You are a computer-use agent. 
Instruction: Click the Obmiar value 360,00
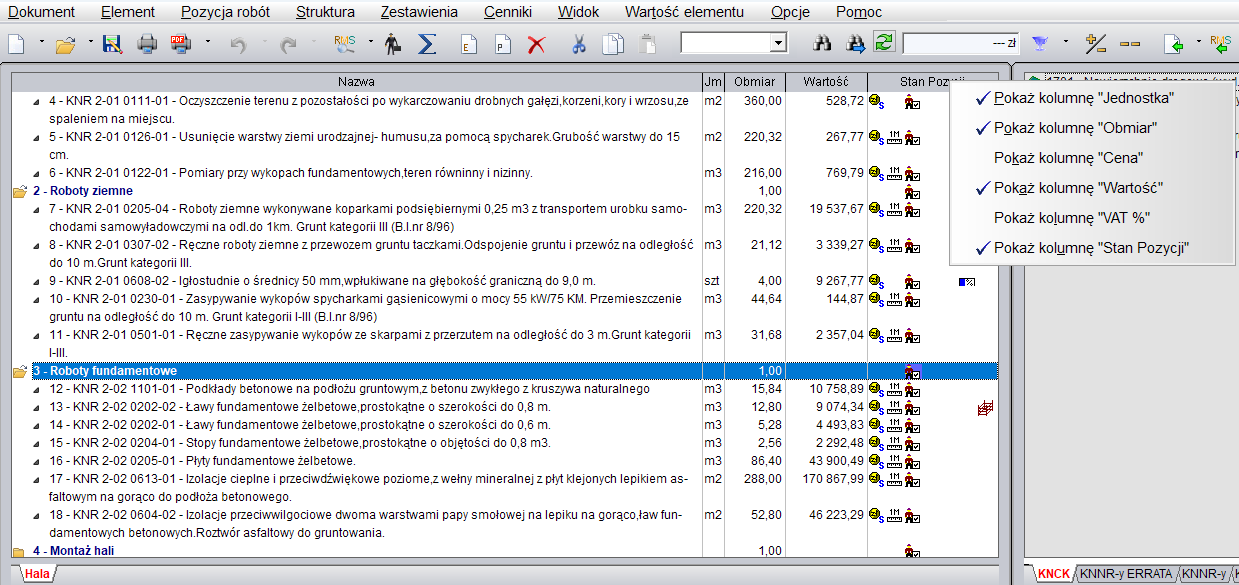click(x=763, y=101)
